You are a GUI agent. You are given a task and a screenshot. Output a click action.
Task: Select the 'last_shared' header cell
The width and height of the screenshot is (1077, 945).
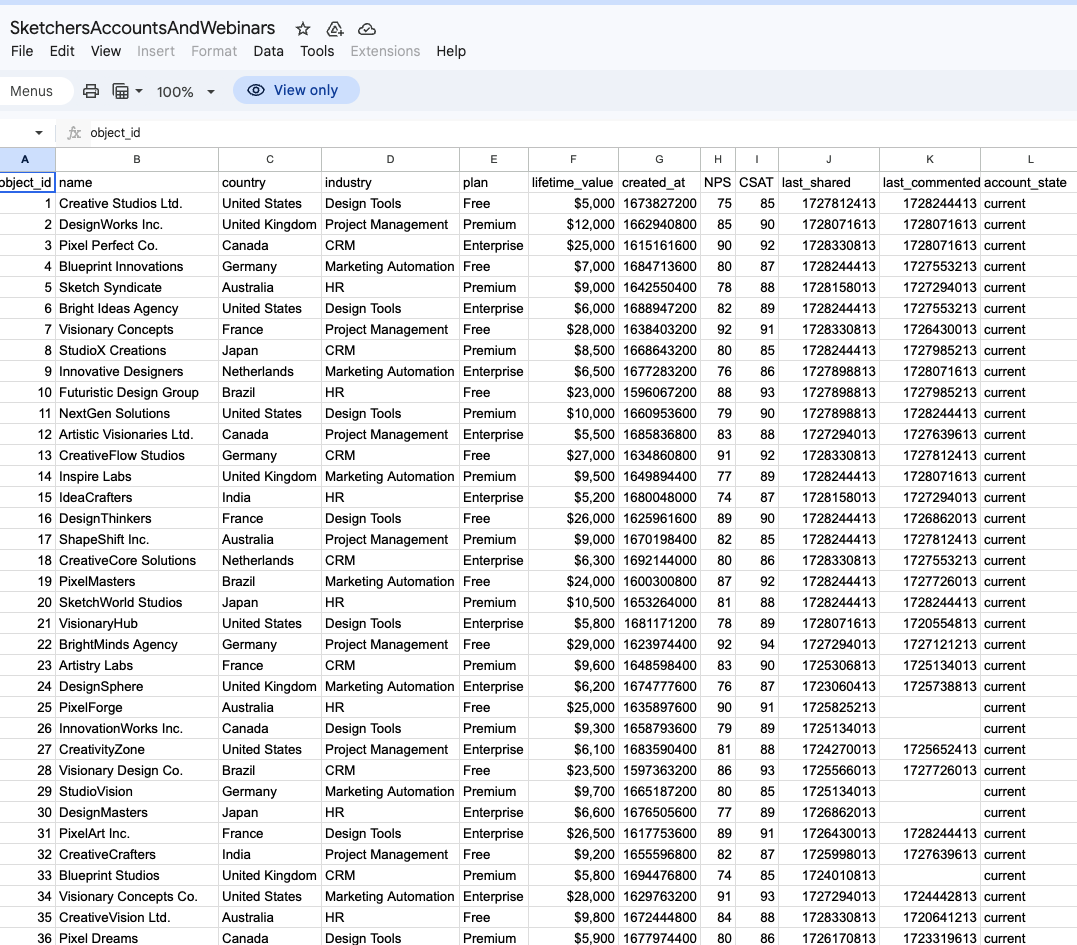(x=828, y=183)
